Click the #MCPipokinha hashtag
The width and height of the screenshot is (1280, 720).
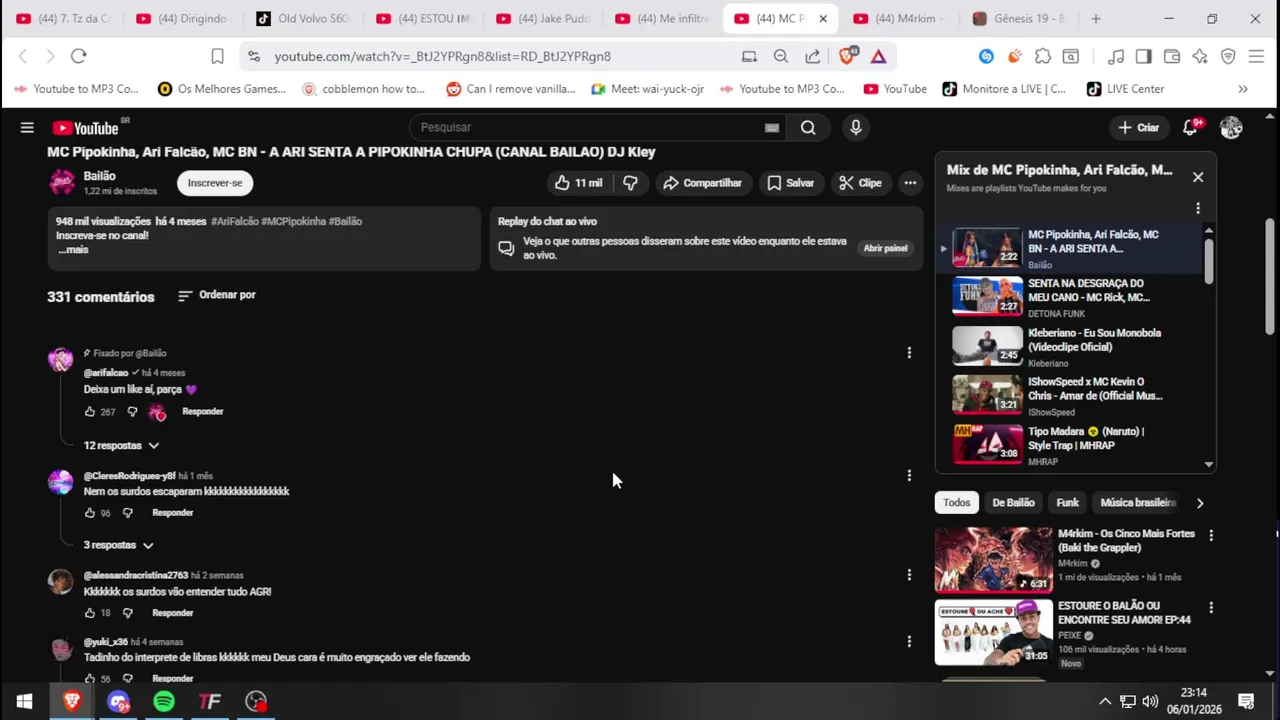point(293,221)
